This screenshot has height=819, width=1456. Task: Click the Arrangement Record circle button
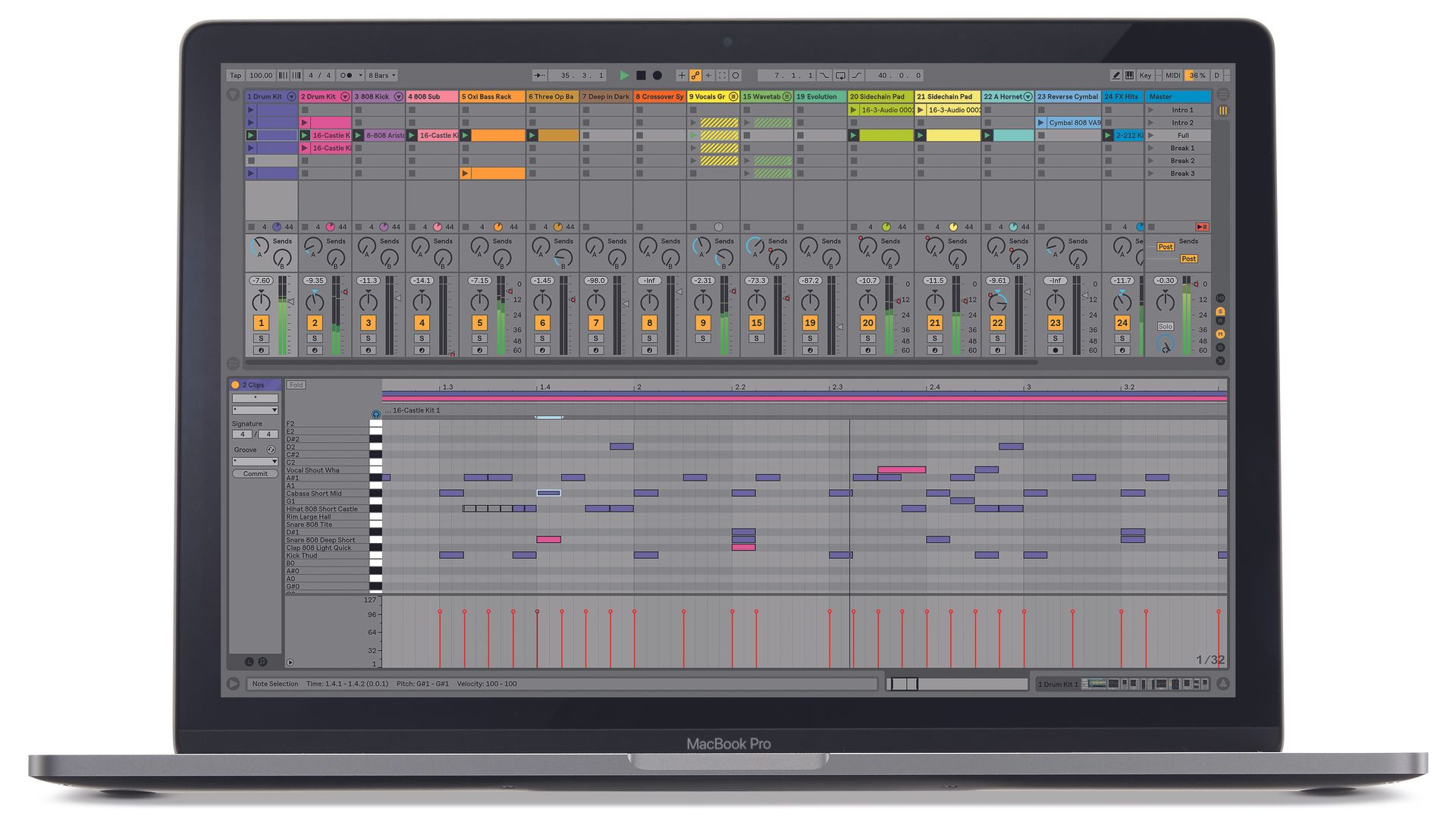[657, 75]
